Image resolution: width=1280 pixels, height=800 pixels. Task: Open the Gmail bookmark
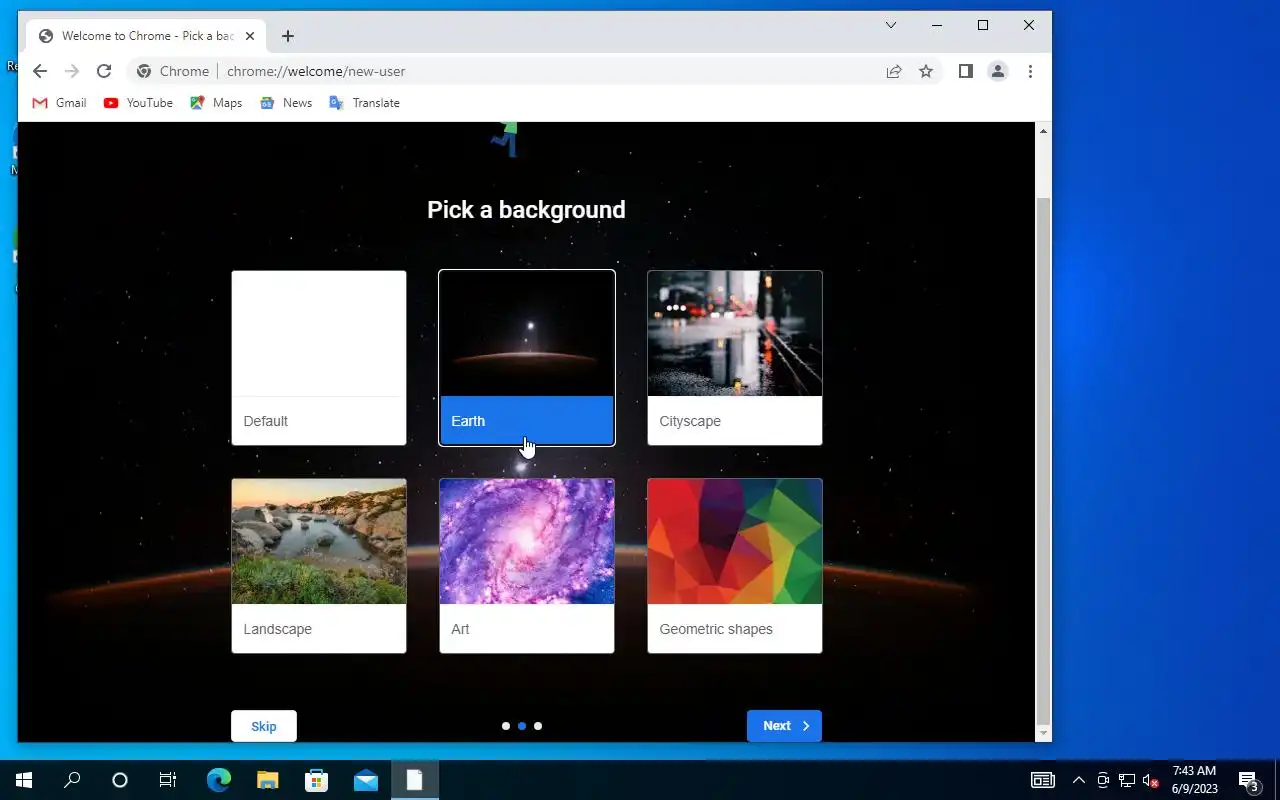coord(59,103)
